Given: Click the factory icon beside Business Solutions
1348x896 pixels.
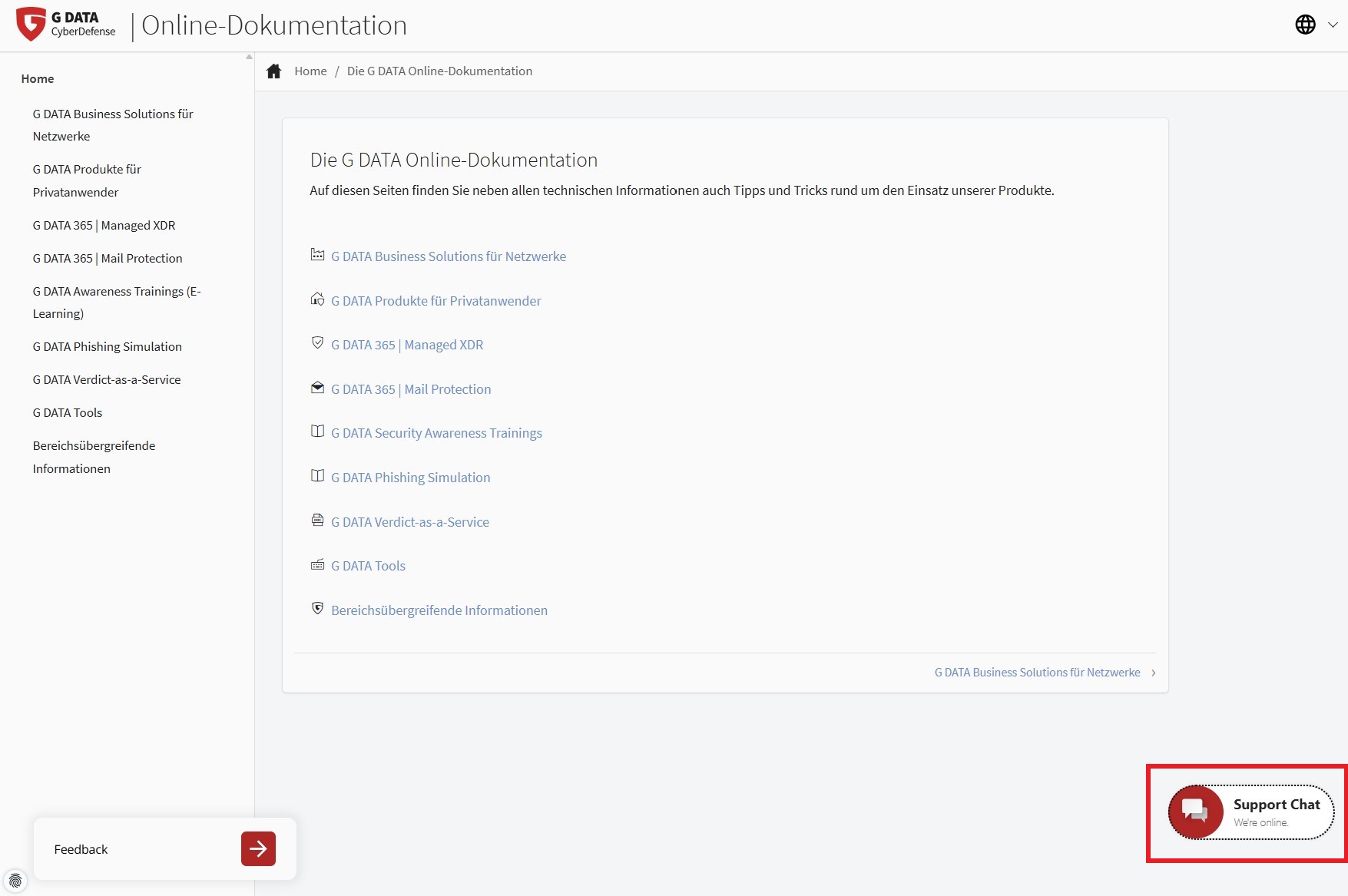Looking at the screenshot, I should (317, 255).
